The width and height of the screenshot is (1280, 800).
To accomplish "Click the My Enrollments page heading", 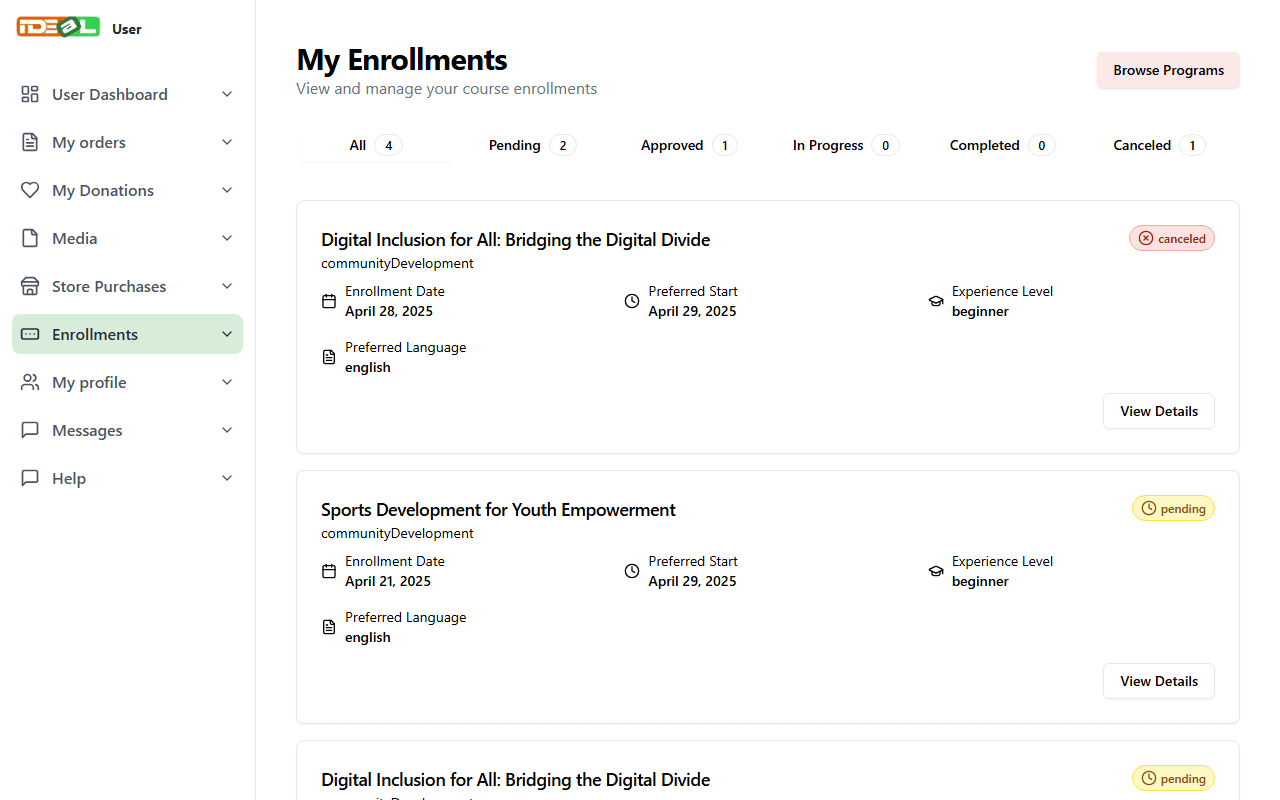I will [x=402, y=60].
